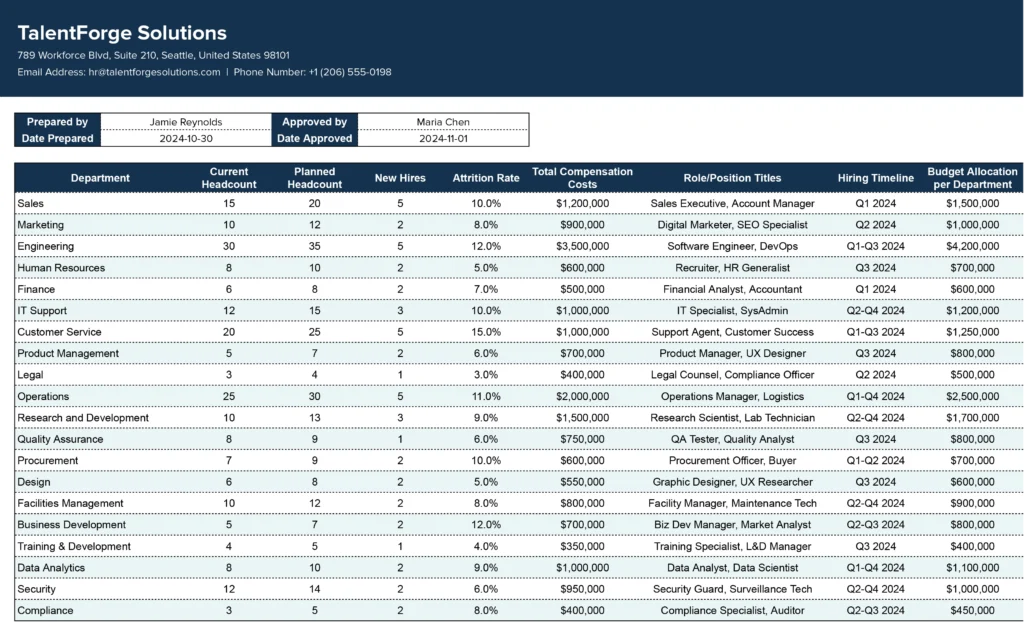This screenshot has height=622, width=1024.
Task: Click the Department column header
Action: (x=100, y=178)
